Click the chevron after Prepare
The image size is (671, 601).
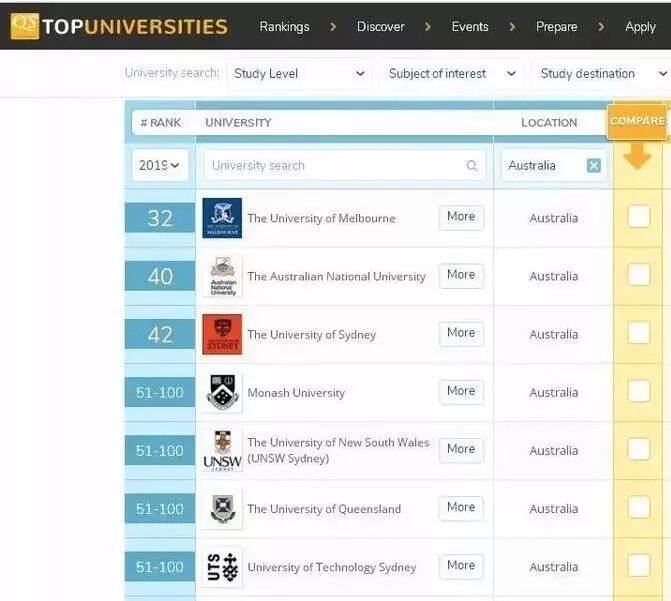pyautogui.click(x=601, y=27)
